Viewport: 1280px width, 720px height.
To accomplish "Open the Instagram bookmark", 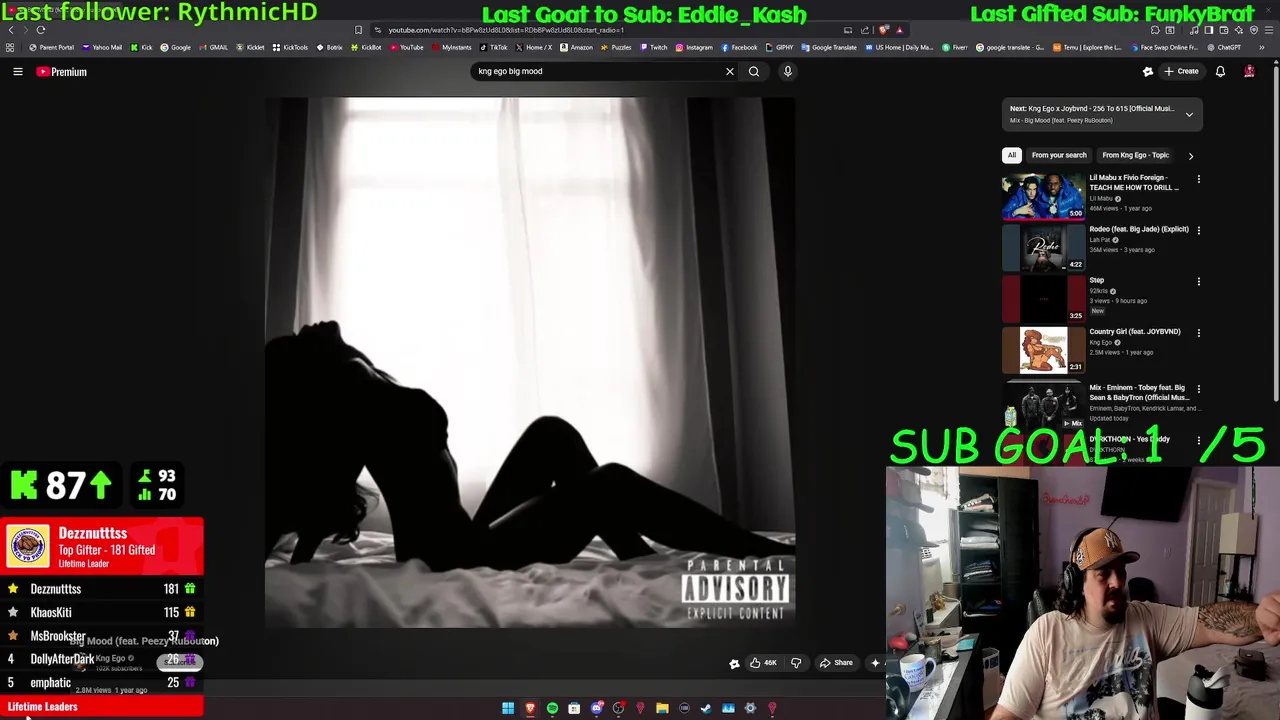I will (x=694, y=47).
